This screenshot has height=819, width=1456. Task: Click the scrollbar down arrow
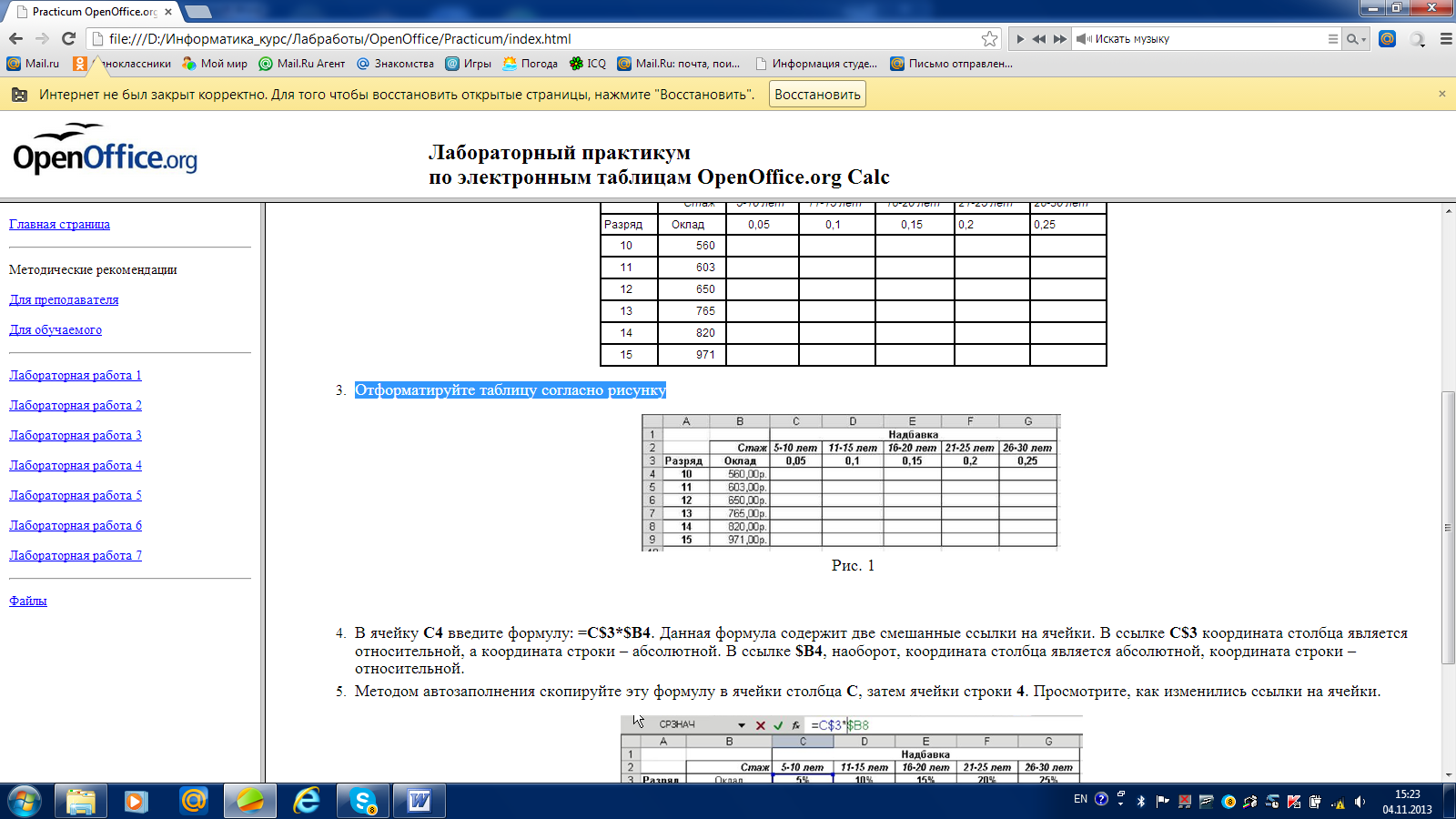tap(1448, 774)
